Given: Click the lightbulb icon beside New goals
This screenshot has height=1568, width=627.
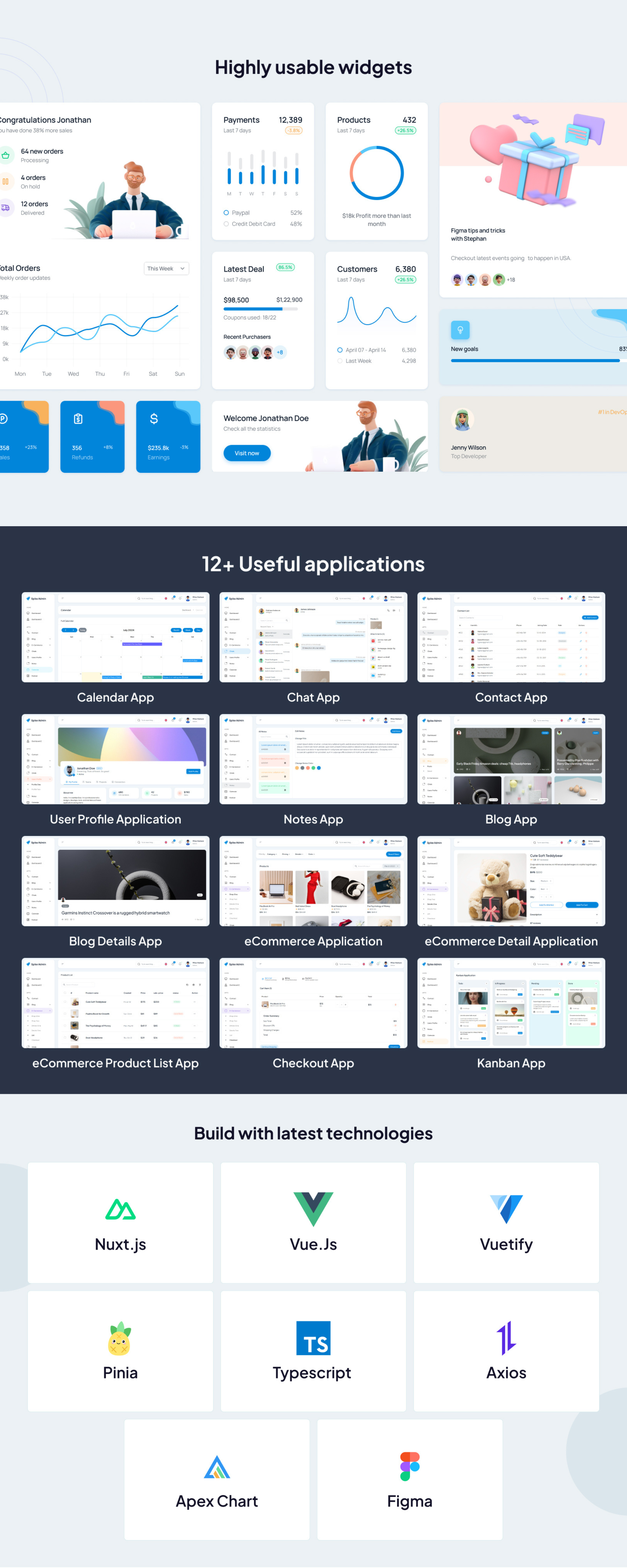Looking at the screenshot, I should point(460,331).
